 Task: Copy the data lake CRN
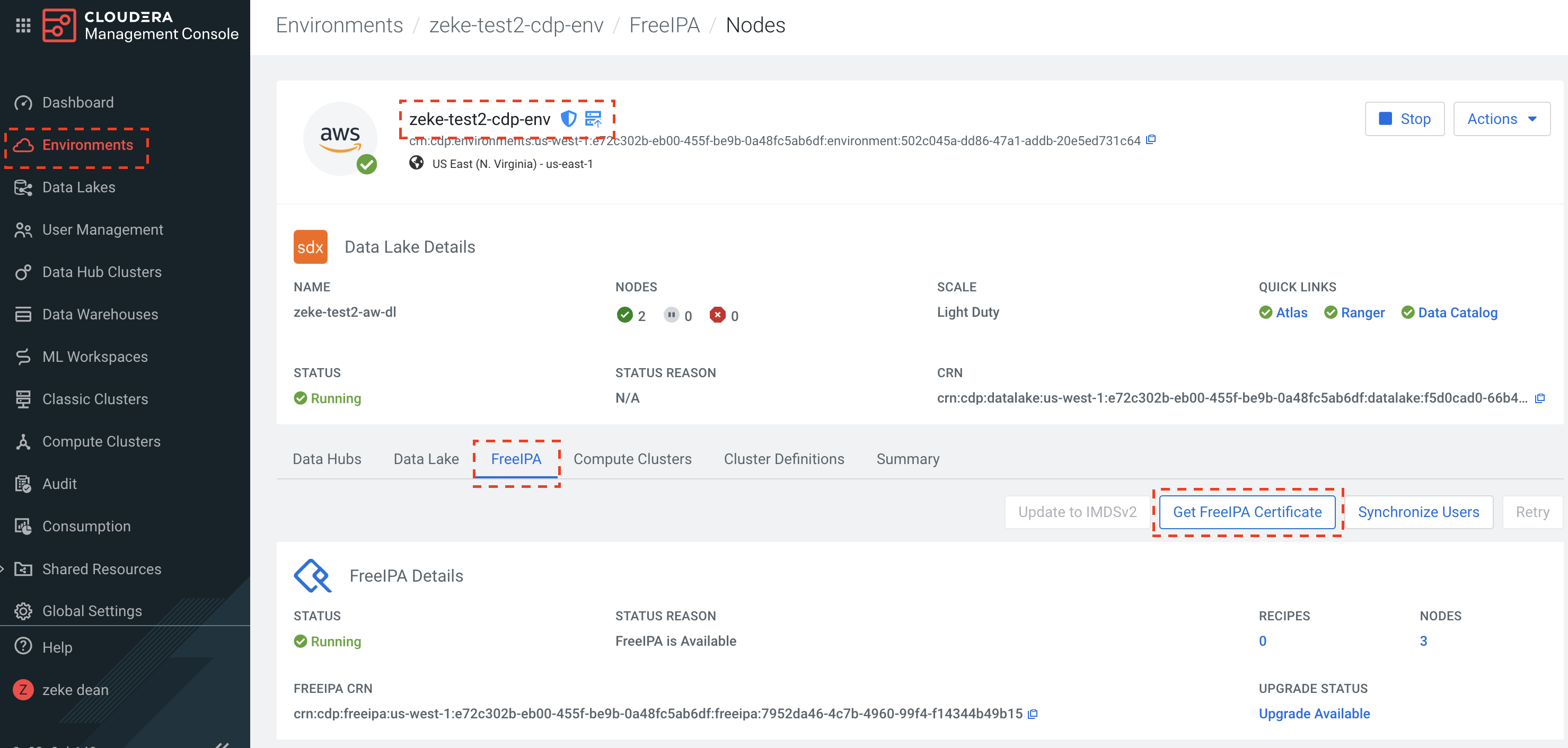(1539, 398)
